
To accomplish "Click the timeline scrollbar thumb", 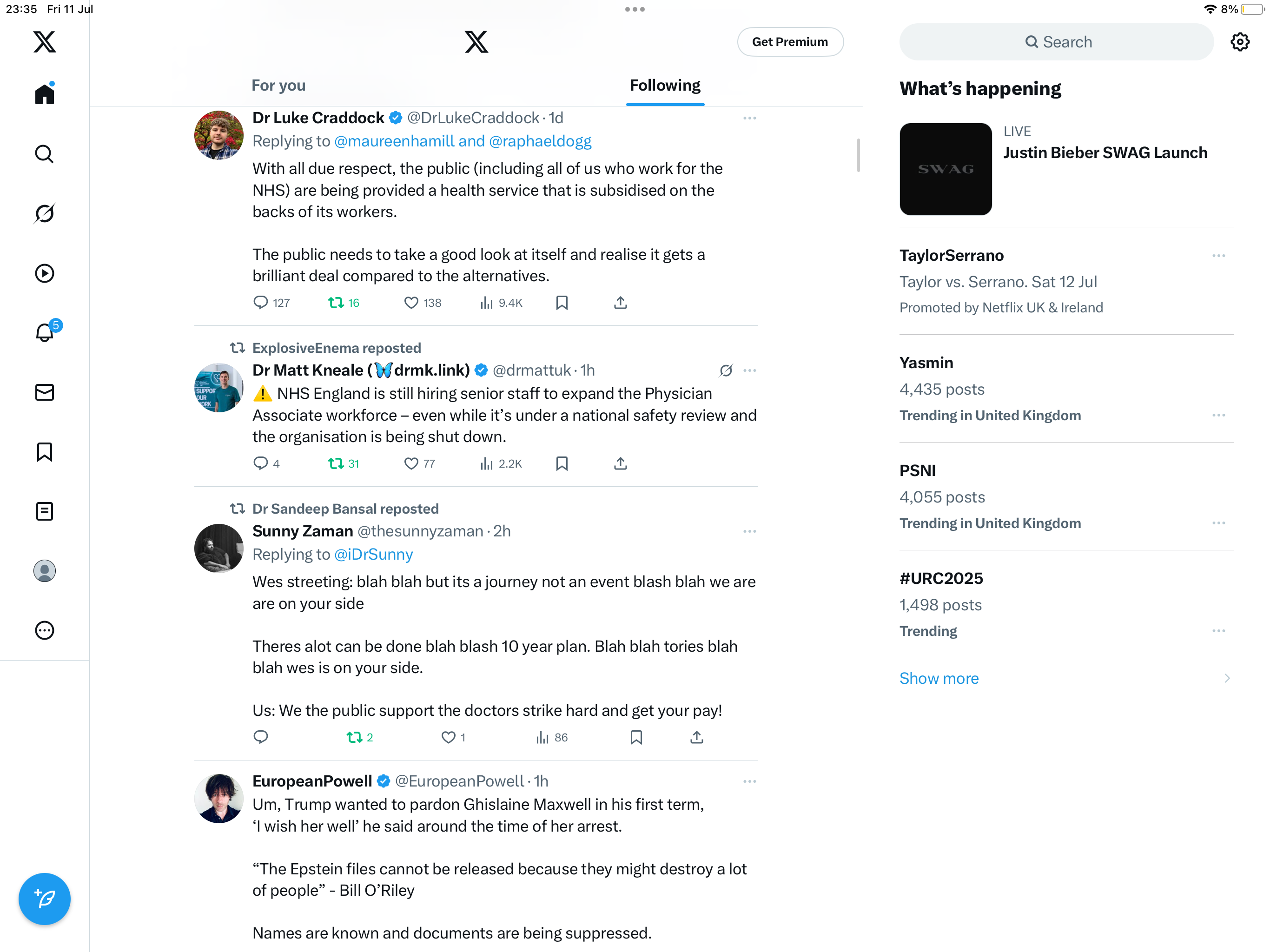I will coord(858,154).
